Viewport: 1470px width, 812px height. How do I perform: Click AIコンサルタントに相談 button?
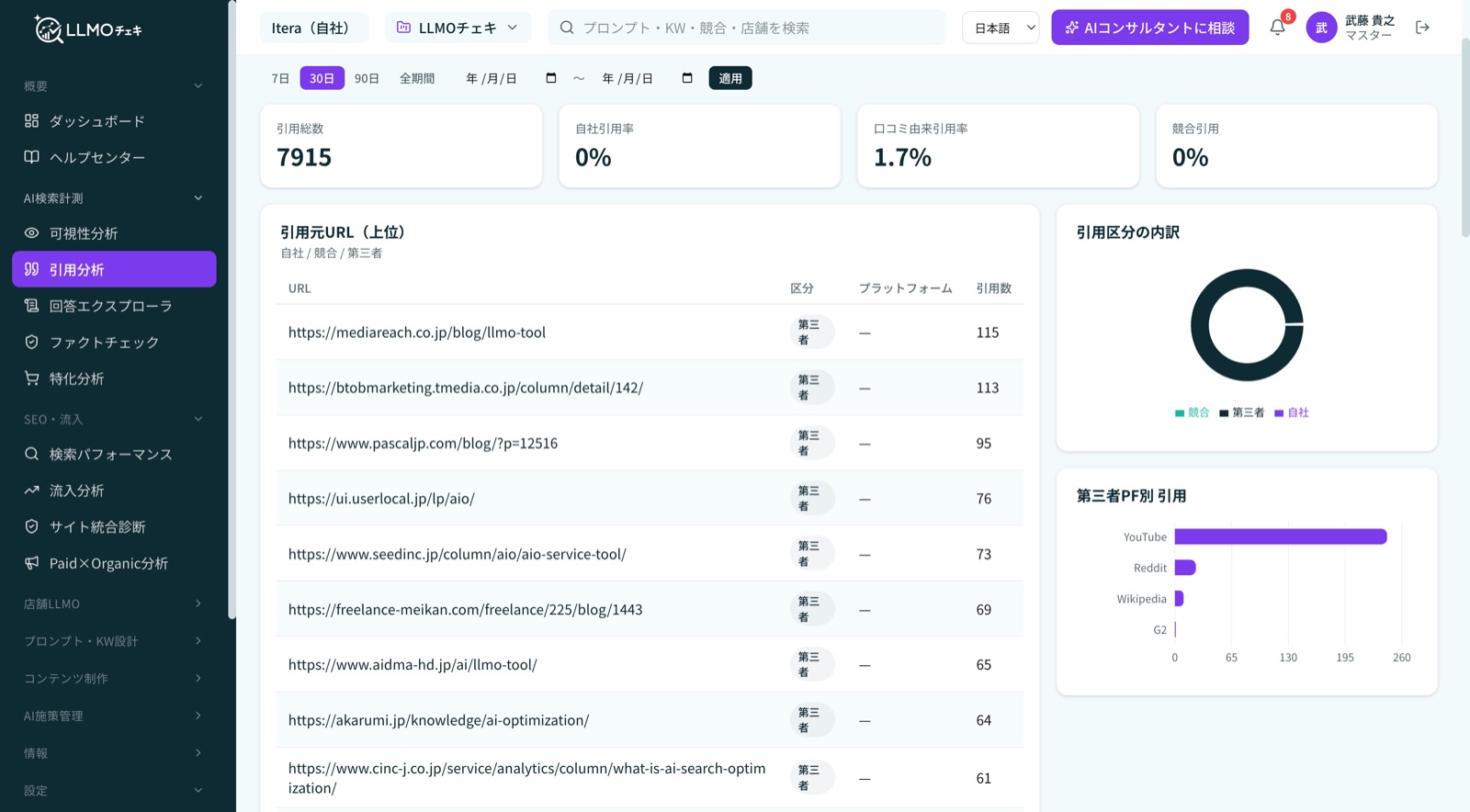(x=1149, y=28)
